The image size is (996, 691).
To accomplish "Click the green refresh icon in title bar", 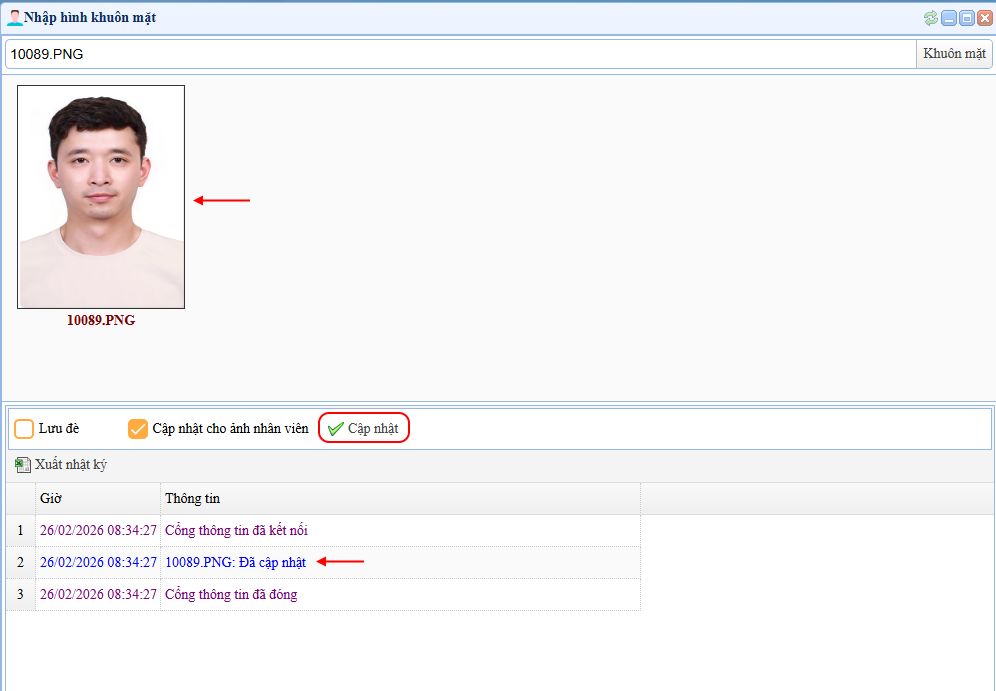I will pyautogui.click(x=931, y=18).
